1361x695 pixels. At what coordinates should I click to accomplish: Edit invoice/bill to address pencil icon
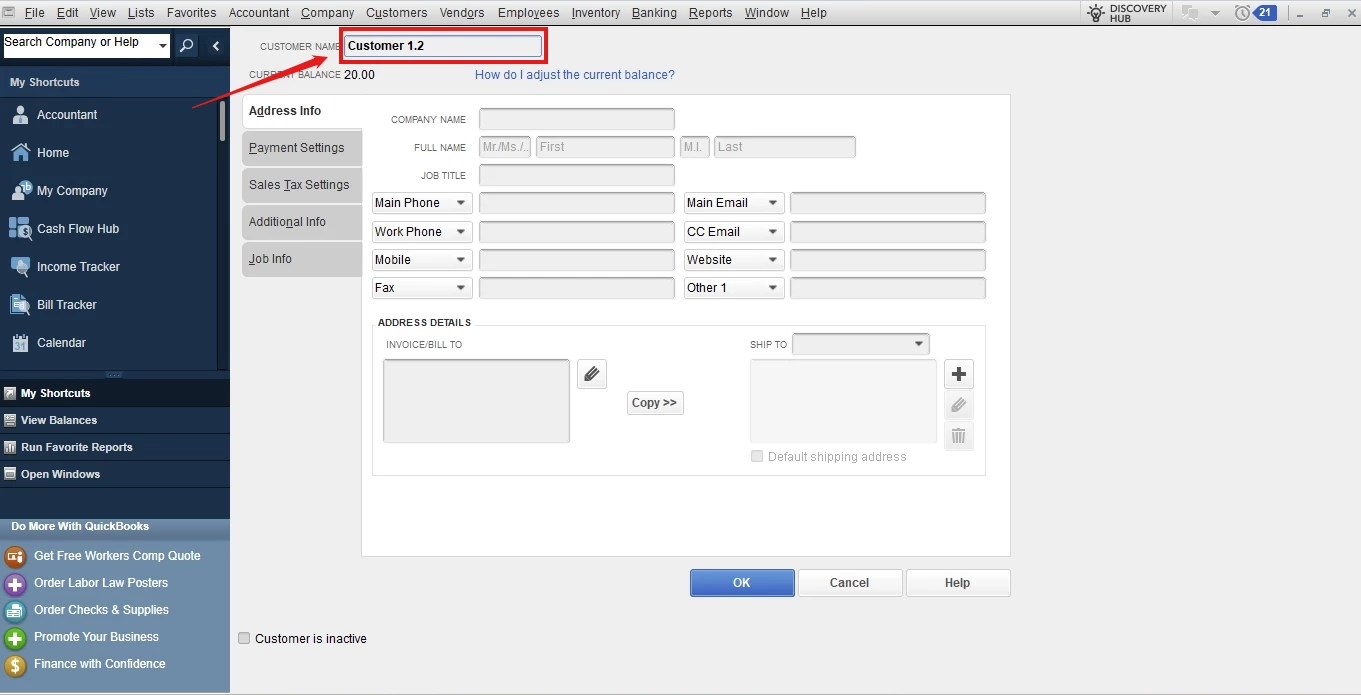pyautogui.click(x=592, y=374)
